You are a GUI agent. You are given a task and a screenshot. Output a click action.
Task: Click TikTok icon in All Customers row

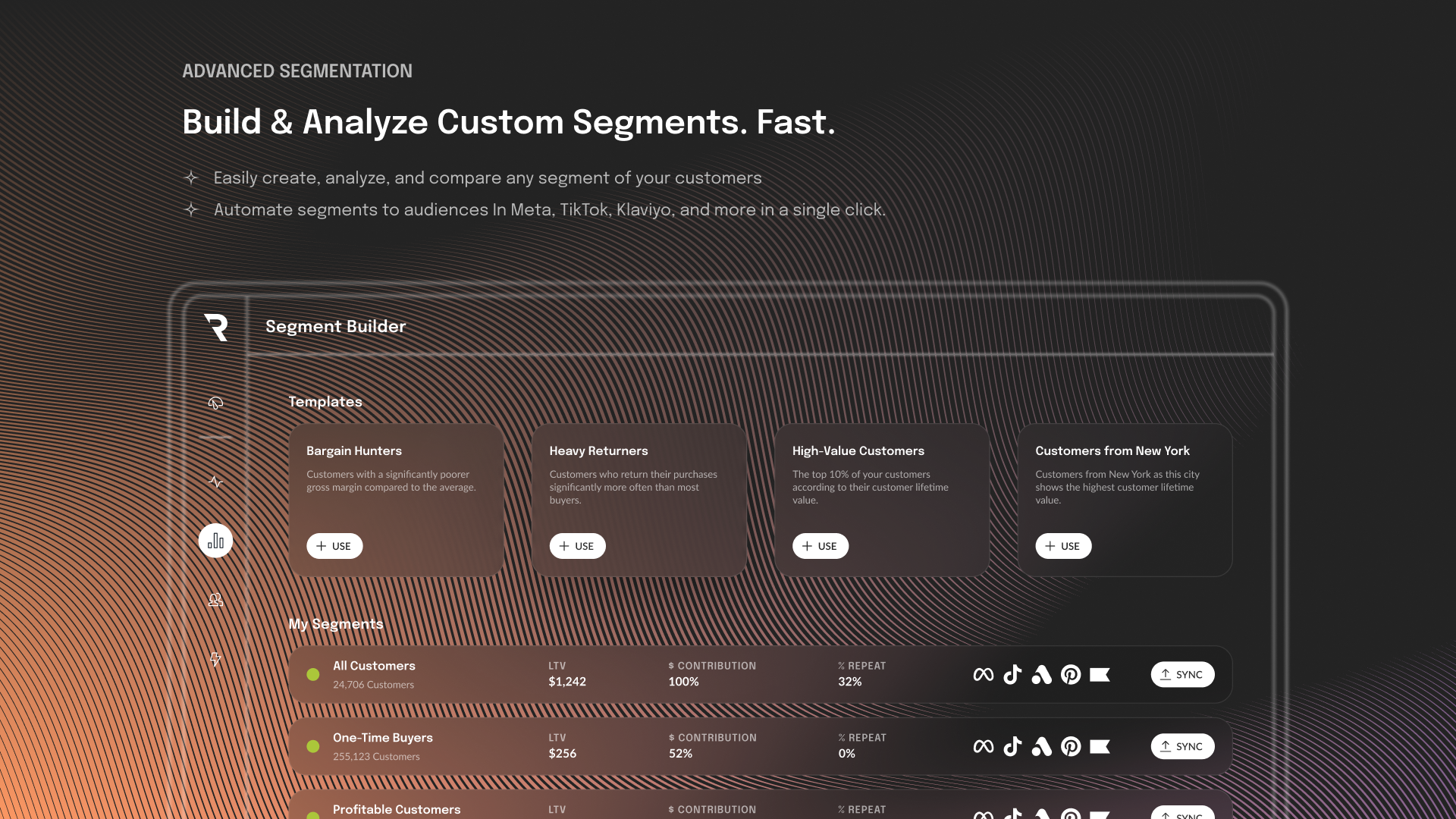(x=1012, y=674)
